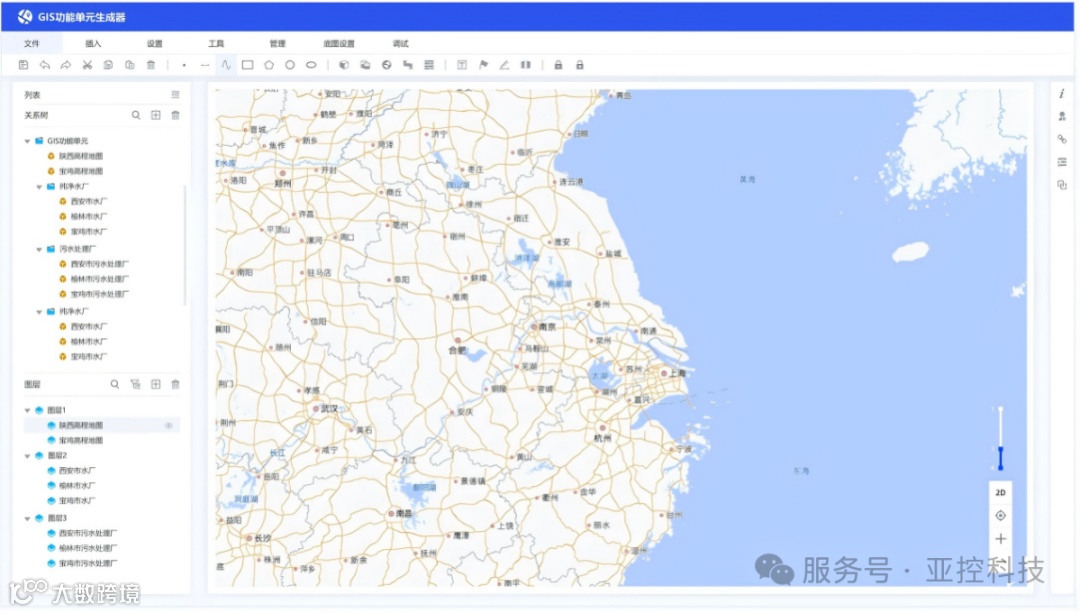Viewport: 1080px width, 613px height.
Task: Click the trash icon in 关系树 header
Action: coord(176,115)
